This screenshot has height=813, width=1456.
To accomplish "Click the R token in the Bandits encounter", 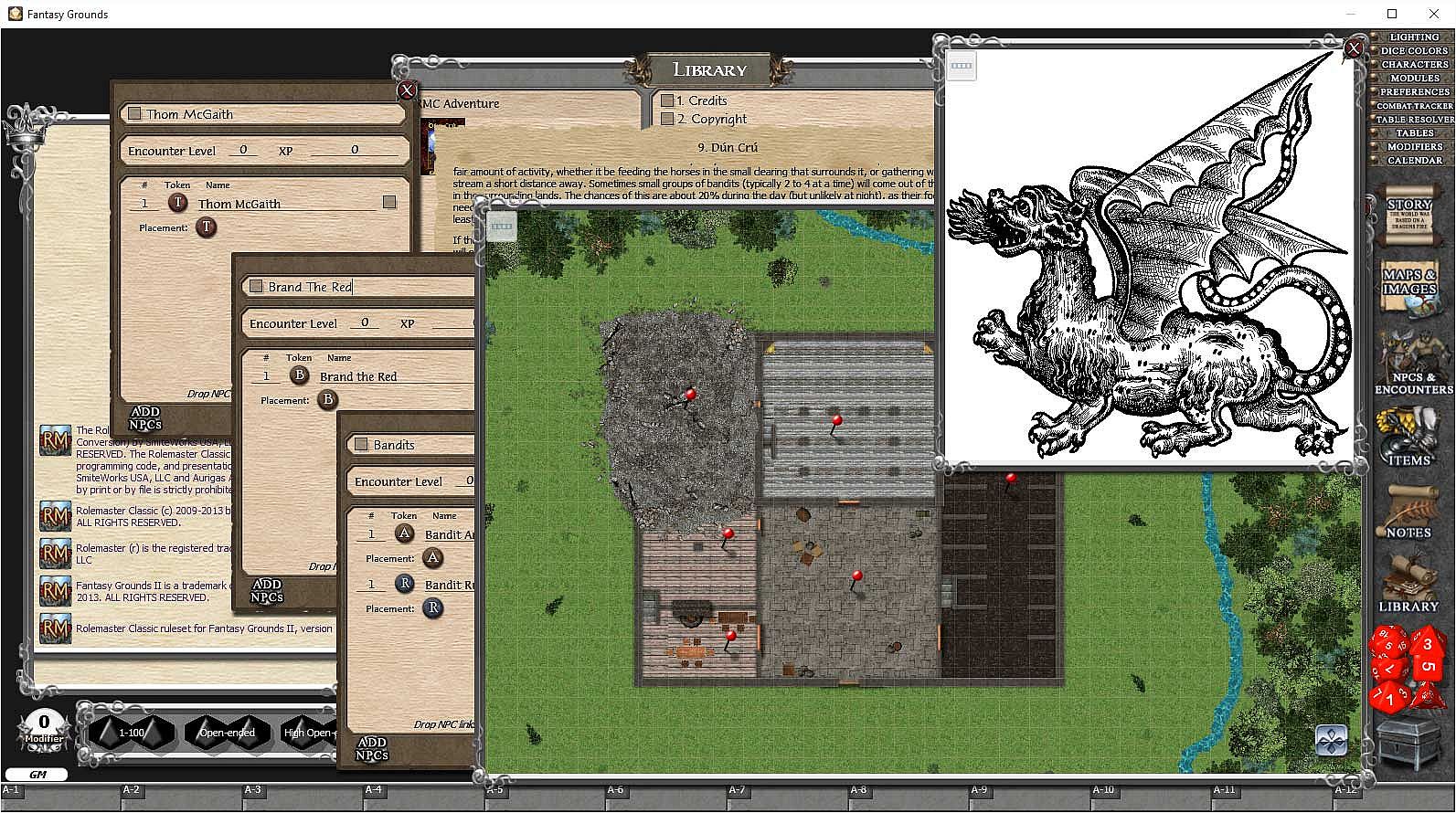I will 404,583.
